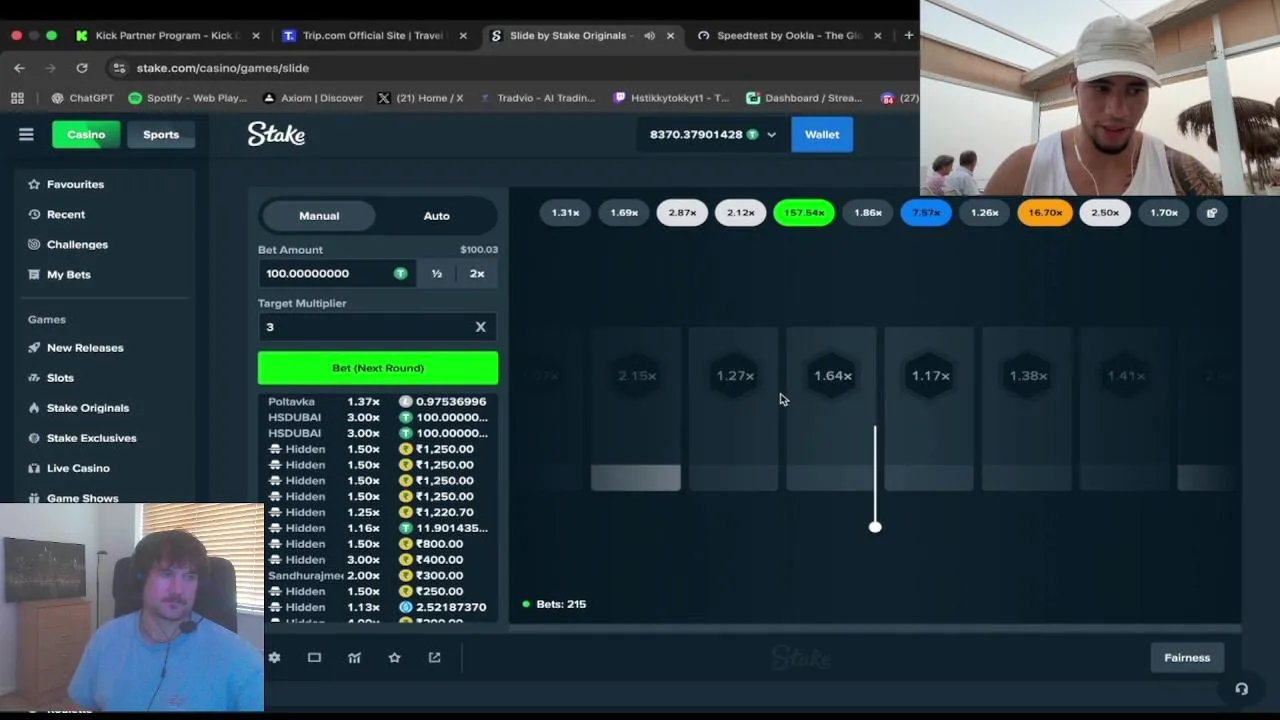
Task: Select the 7.57x blue result chip
Action: (926, 212)
